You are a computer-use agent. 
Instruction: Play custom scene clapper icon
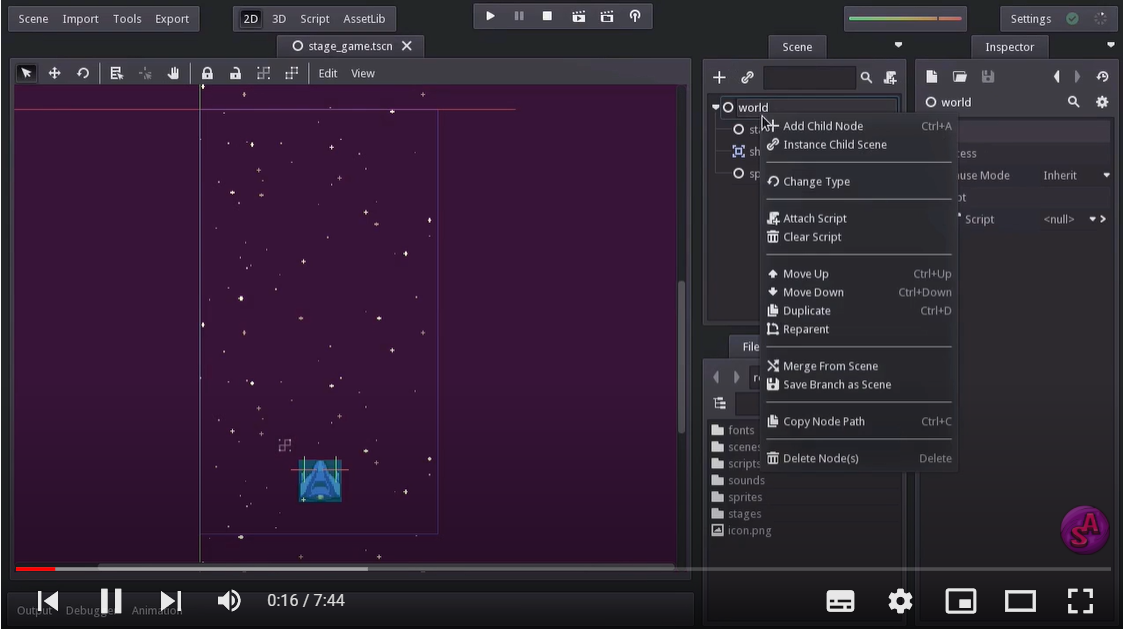click(607, 16)
